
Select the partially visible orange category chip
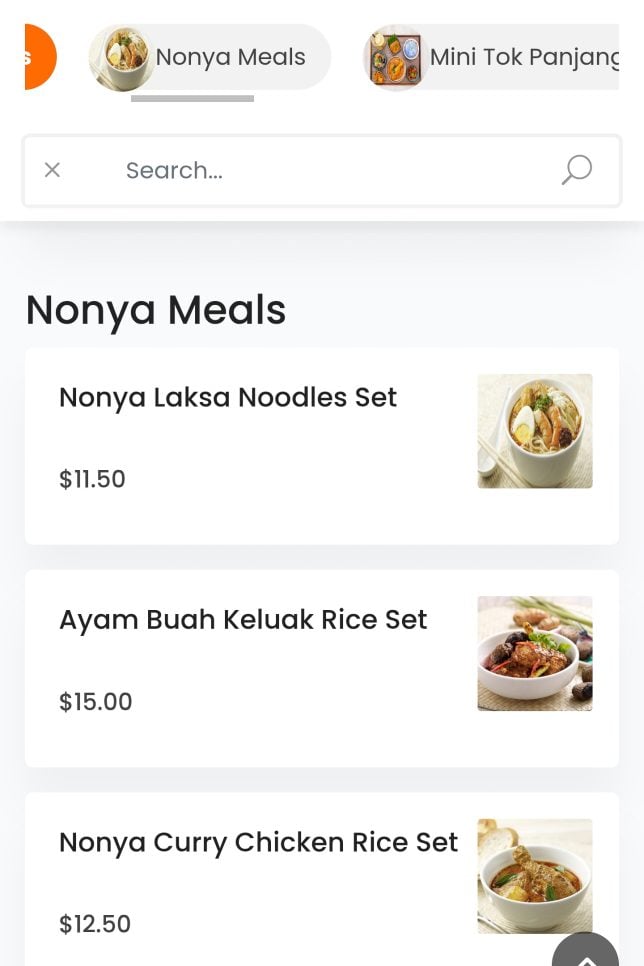pyautogui.click(x=38, y=57)
